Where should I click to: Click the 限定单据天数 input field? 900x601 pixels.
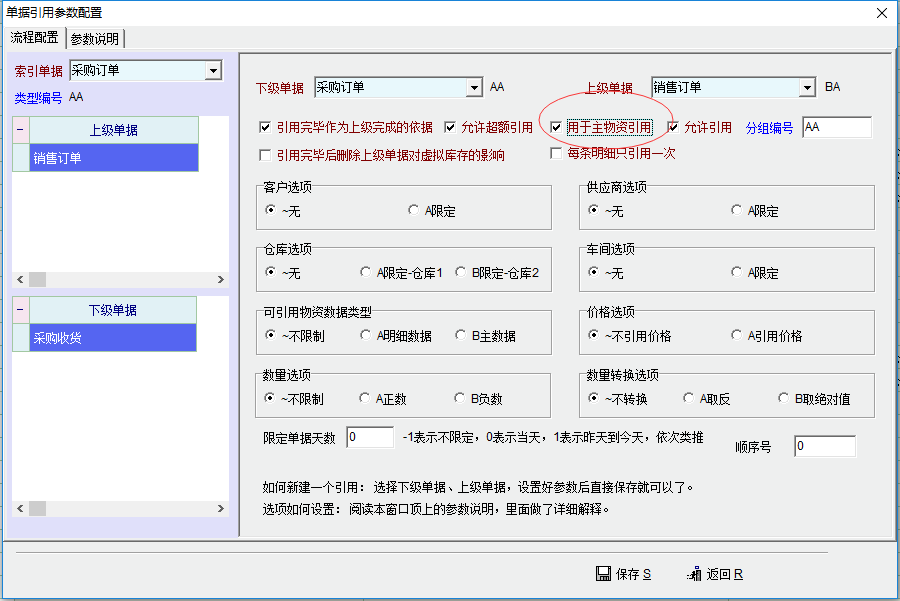click(x=369, y=437)
